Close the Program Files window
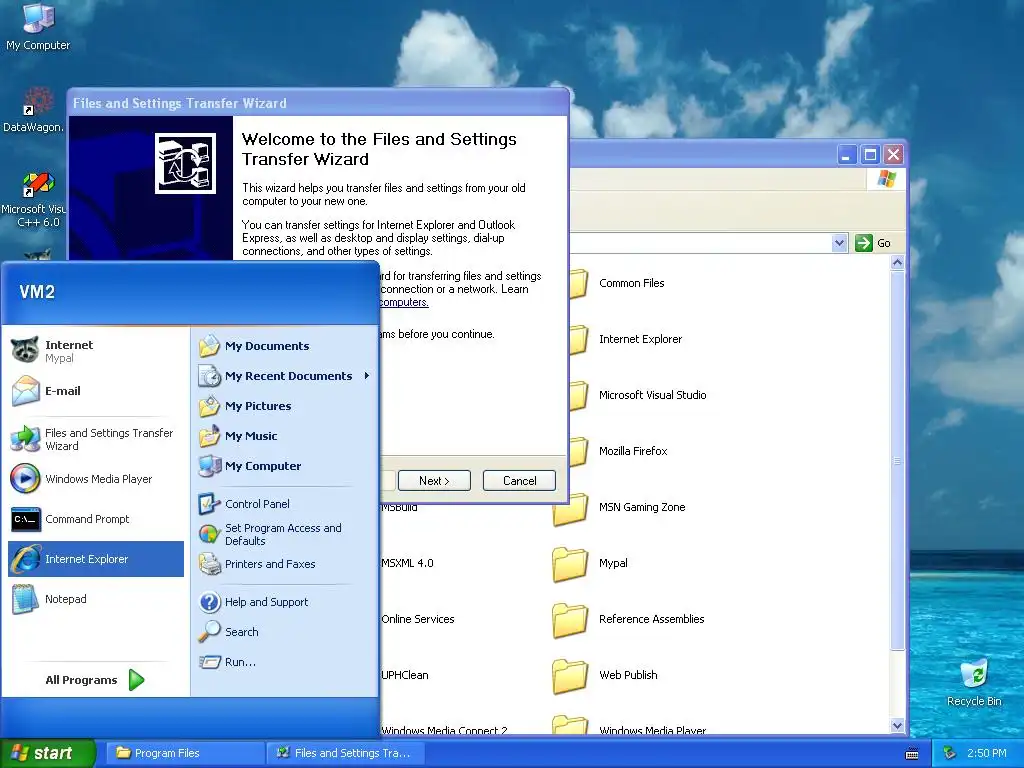Image resolution: width=1024 pixels, height=768 pixels. (x=893, y=155)
